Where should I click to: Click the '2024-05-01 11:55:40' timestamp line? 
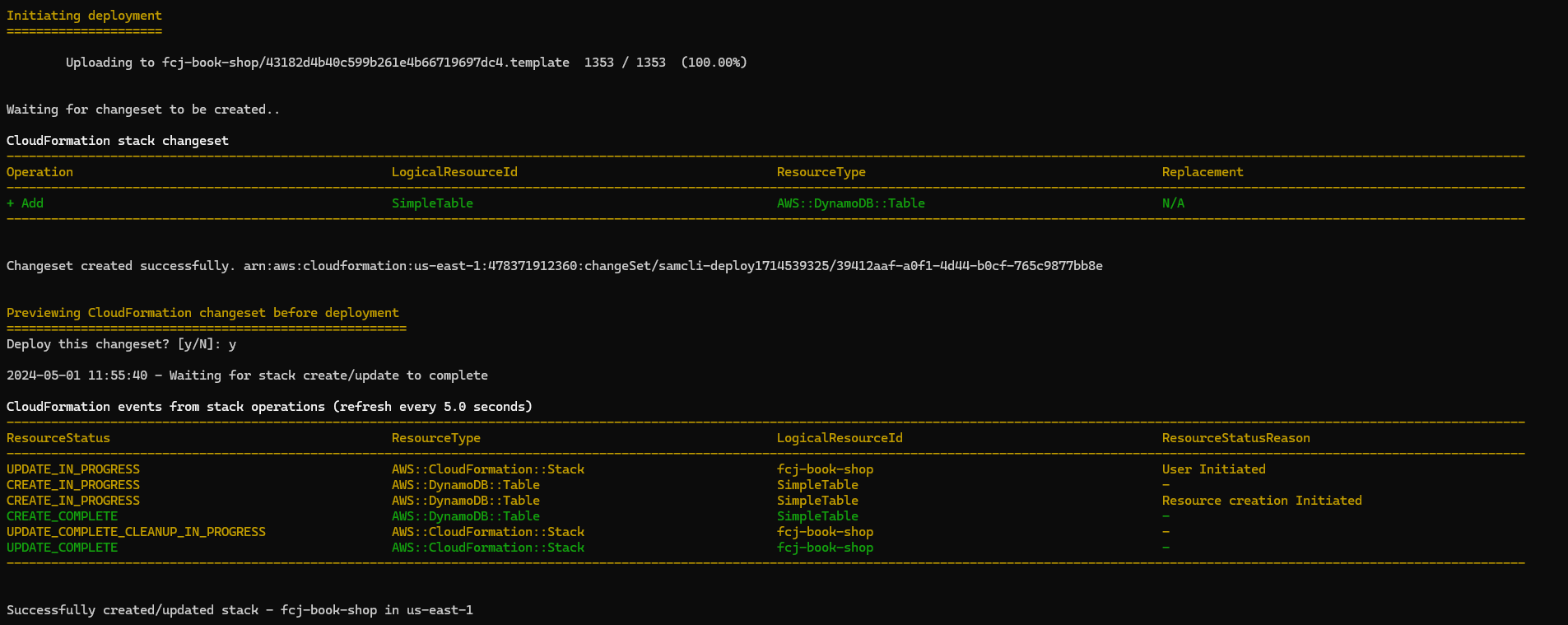(247, 375)
